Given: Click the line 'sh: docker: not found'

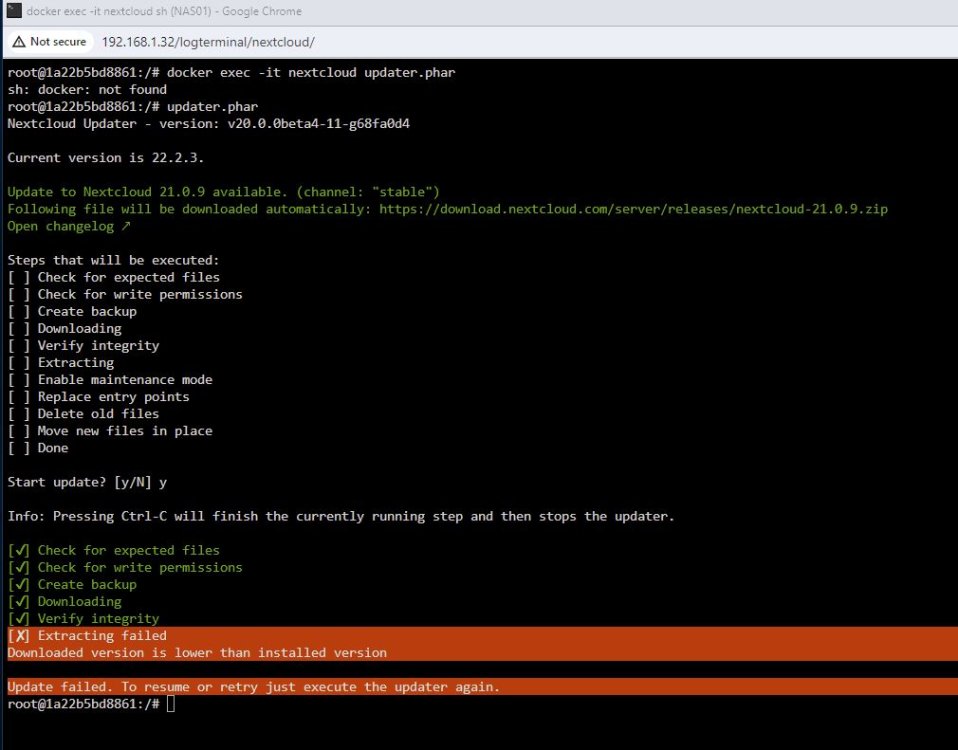Looking at the screenshot, I should point(87,89).
